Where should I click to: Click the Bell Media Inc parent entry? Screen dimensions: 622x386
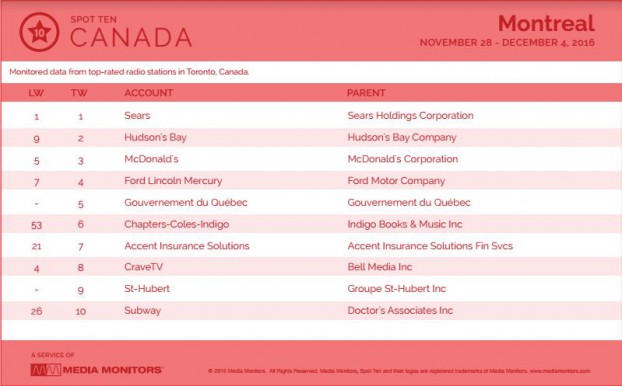pyautogui.click(x=380, y=267)
